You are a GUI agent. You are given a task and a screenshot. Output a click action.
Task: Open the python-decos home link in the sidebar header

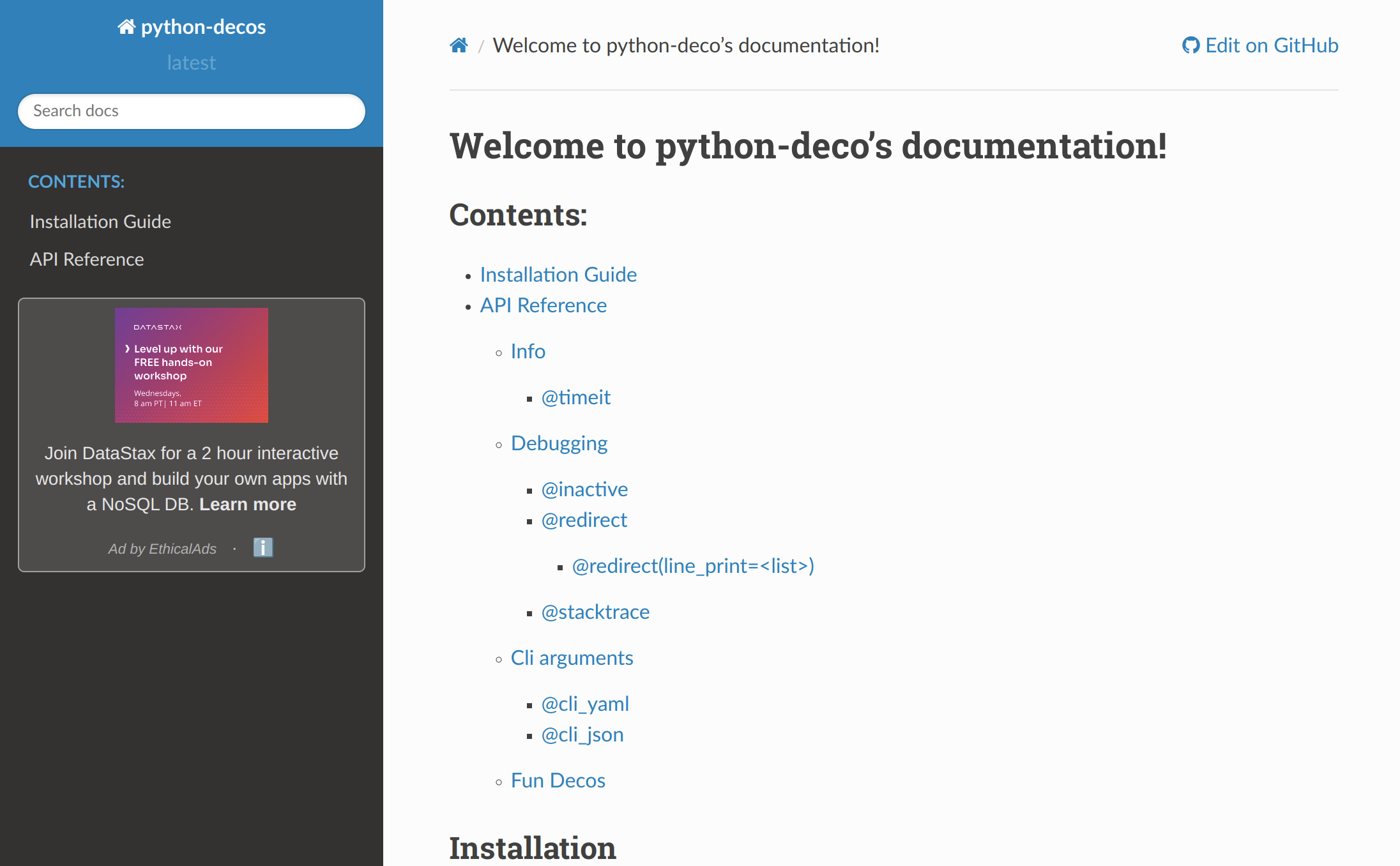[192, 27]
